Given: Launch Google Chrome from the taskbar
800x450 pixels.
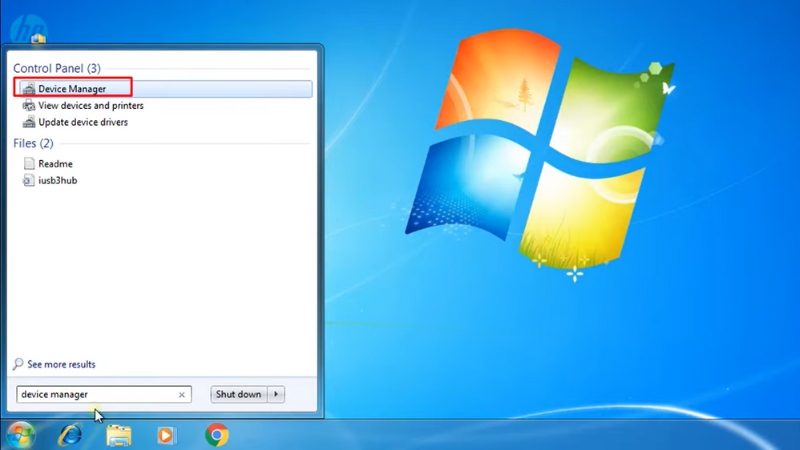Looking at the screenshot, I should click(216, 435).
